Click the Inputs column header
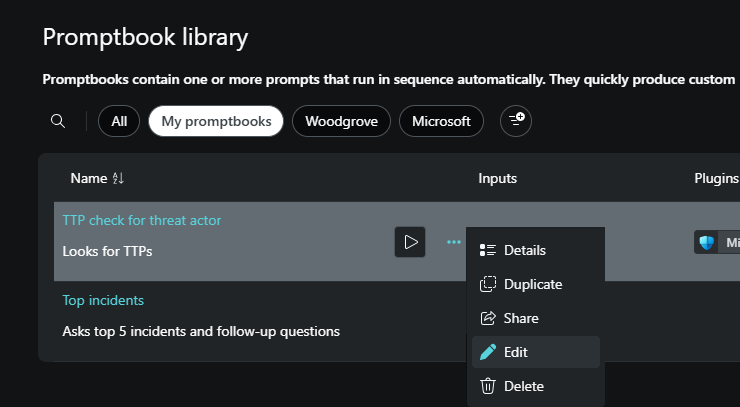 pyautogui.click(x=497, y=178)
